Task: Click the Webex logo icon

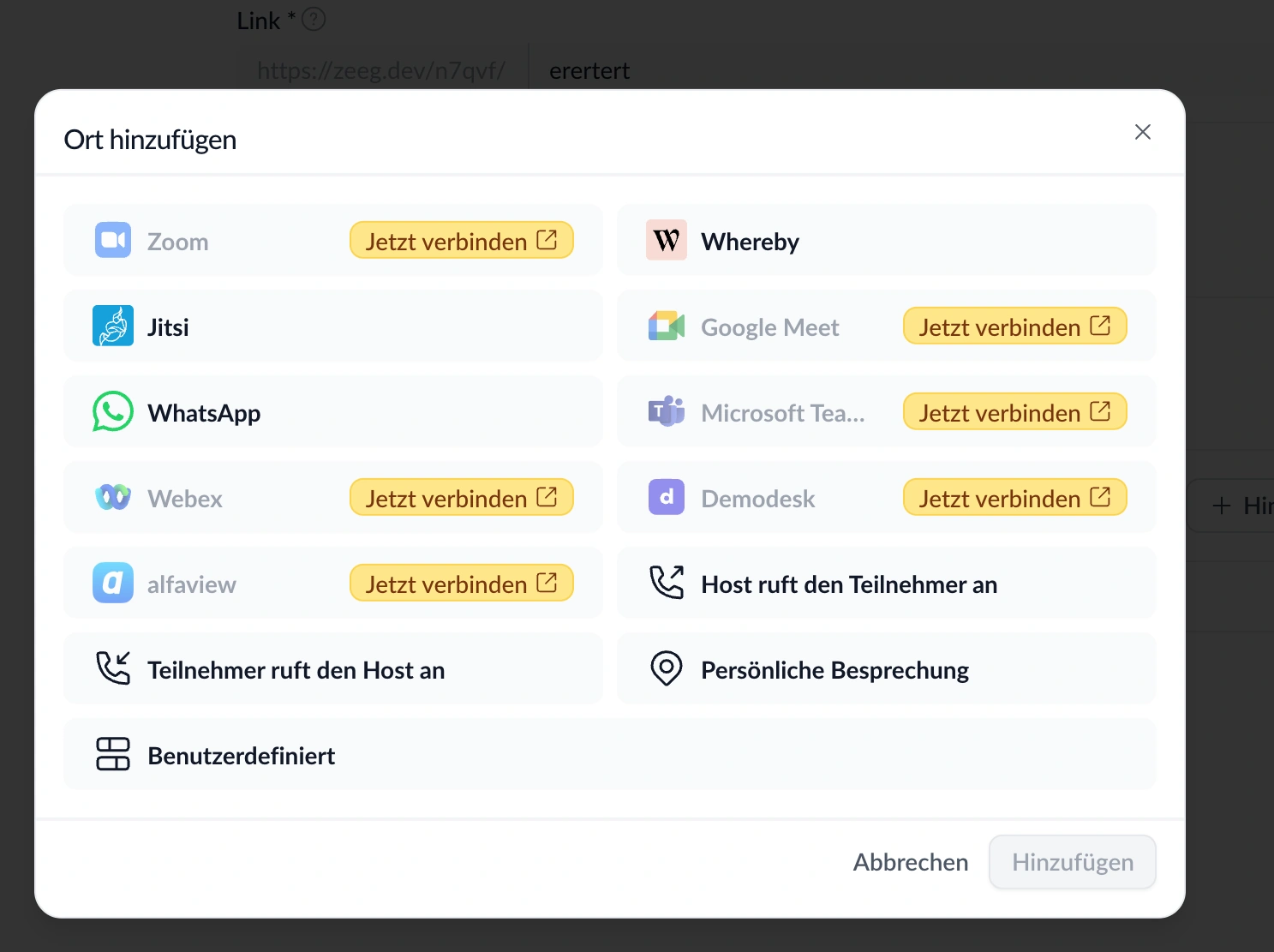Action: click(113, 498)
